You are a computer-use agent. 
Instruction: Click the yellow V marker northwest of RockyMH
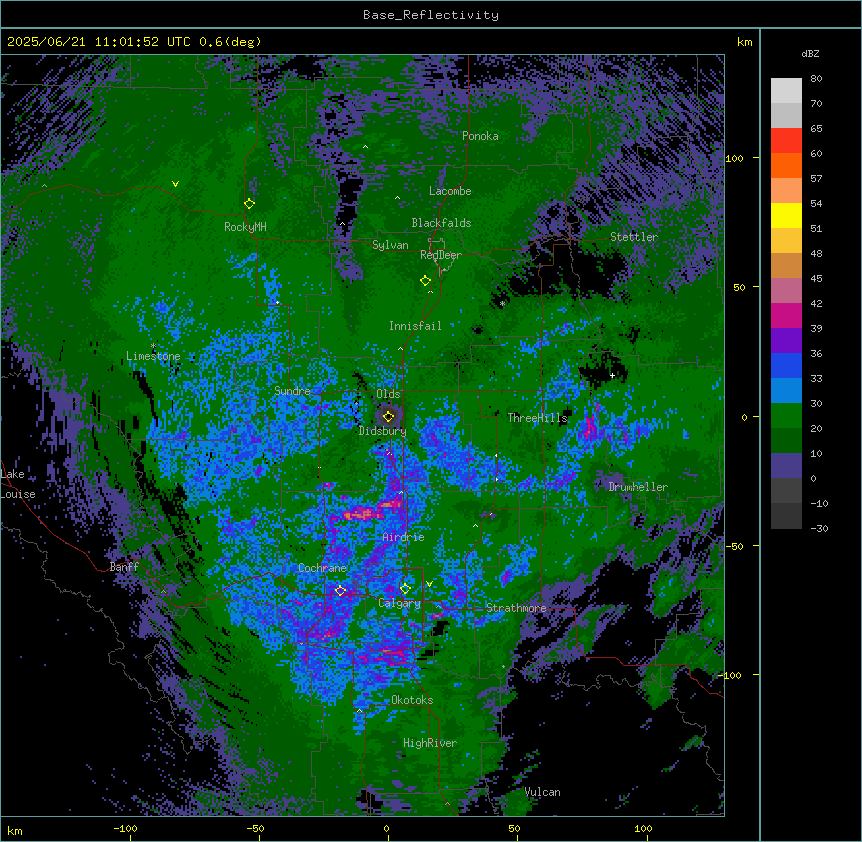[175, 184]
